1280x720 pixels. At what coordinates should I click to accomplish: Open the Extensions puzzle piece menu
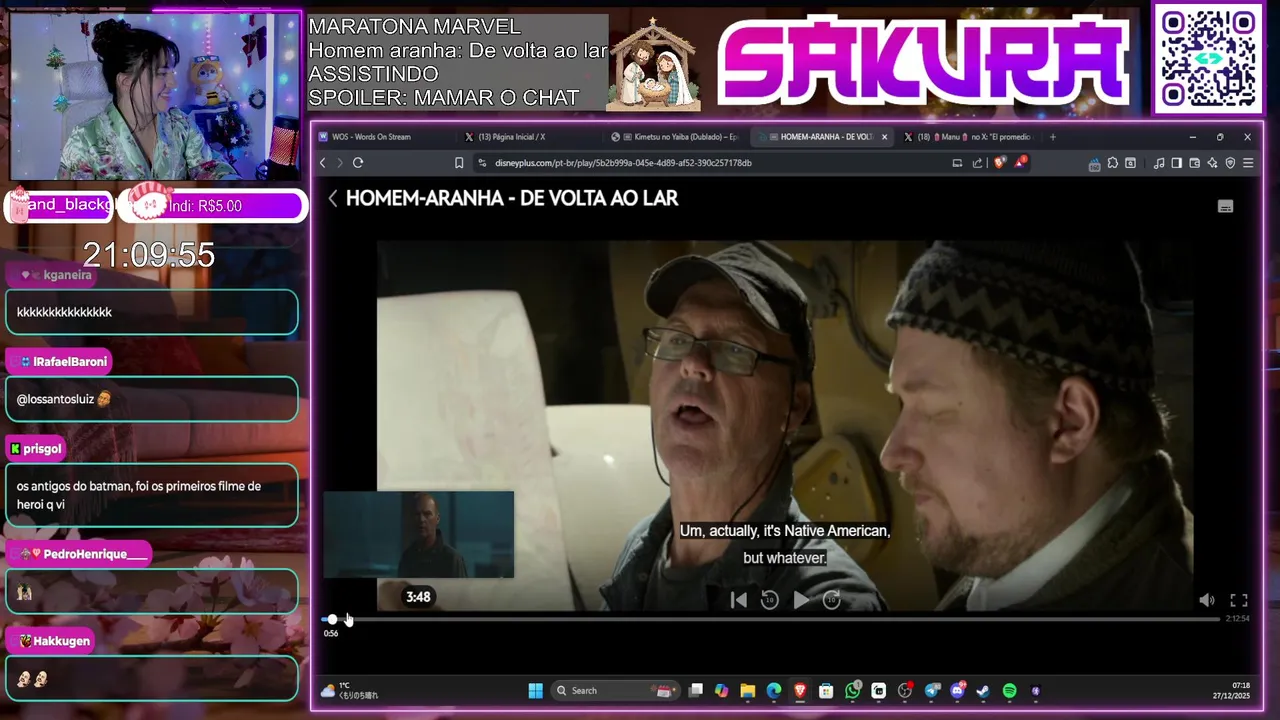[1112, 163]
